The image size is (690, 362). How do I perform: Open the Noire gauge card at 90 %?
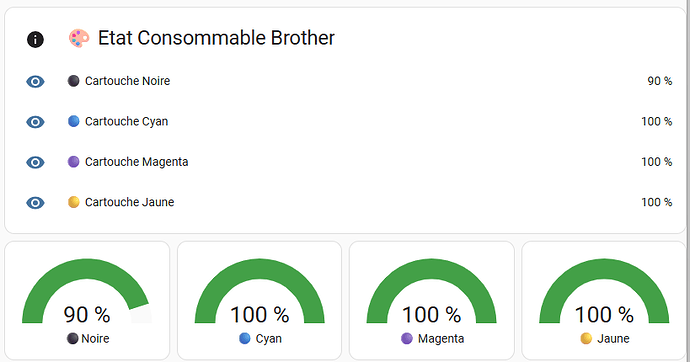(87, 300)
